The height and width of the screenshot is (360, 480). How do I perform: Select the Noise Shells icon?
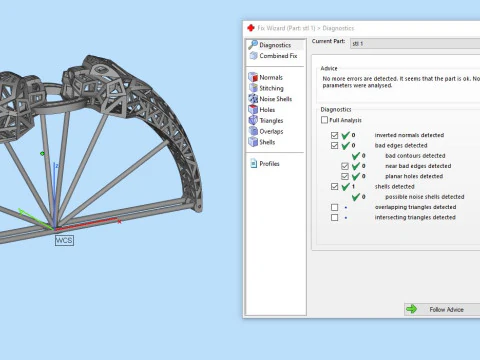pyautogui.click(x=253, y=99)
